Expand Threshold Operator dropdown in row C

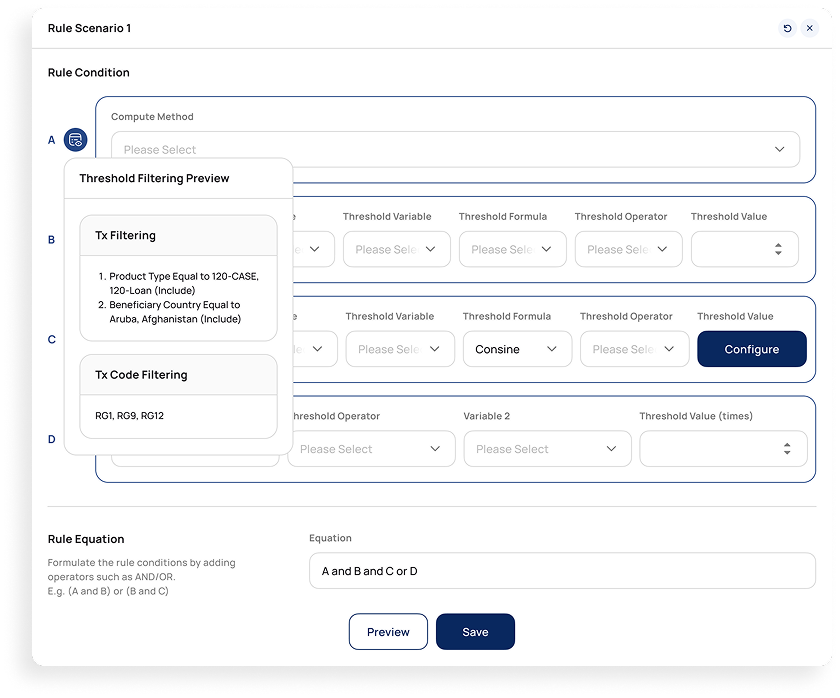click(x=634, y=349)
